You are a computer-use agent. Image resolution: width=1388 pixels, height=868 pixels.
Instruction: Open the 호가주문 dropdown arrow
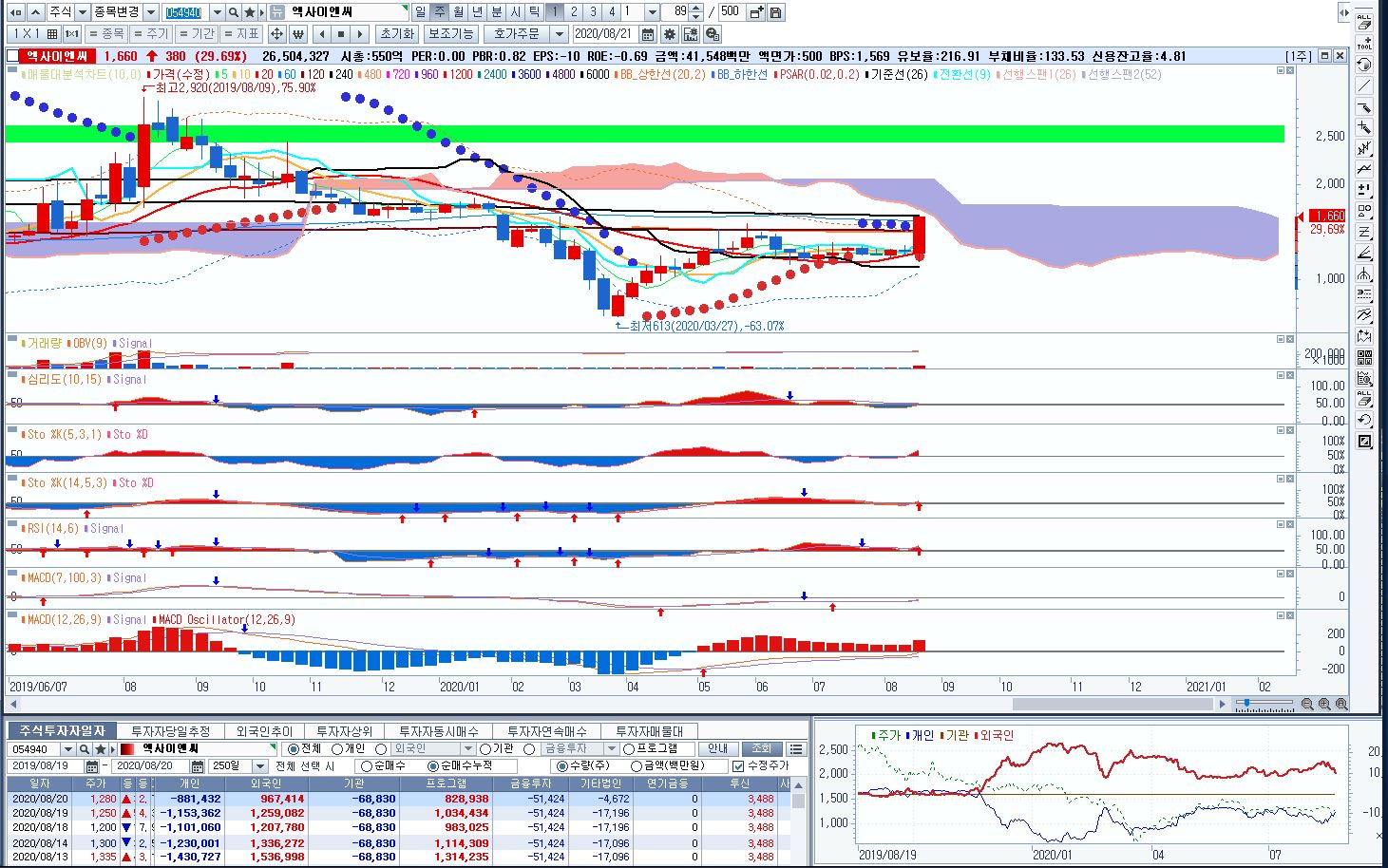click(x=560, y=34)
